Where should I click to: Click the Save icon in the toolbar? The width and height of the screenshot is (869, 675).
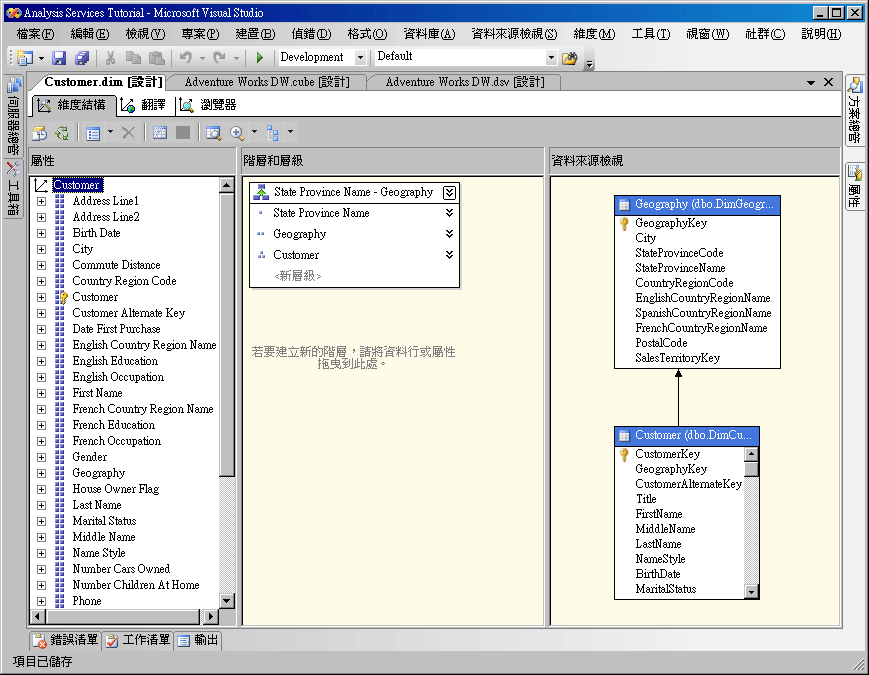click(x=59, y=58)
